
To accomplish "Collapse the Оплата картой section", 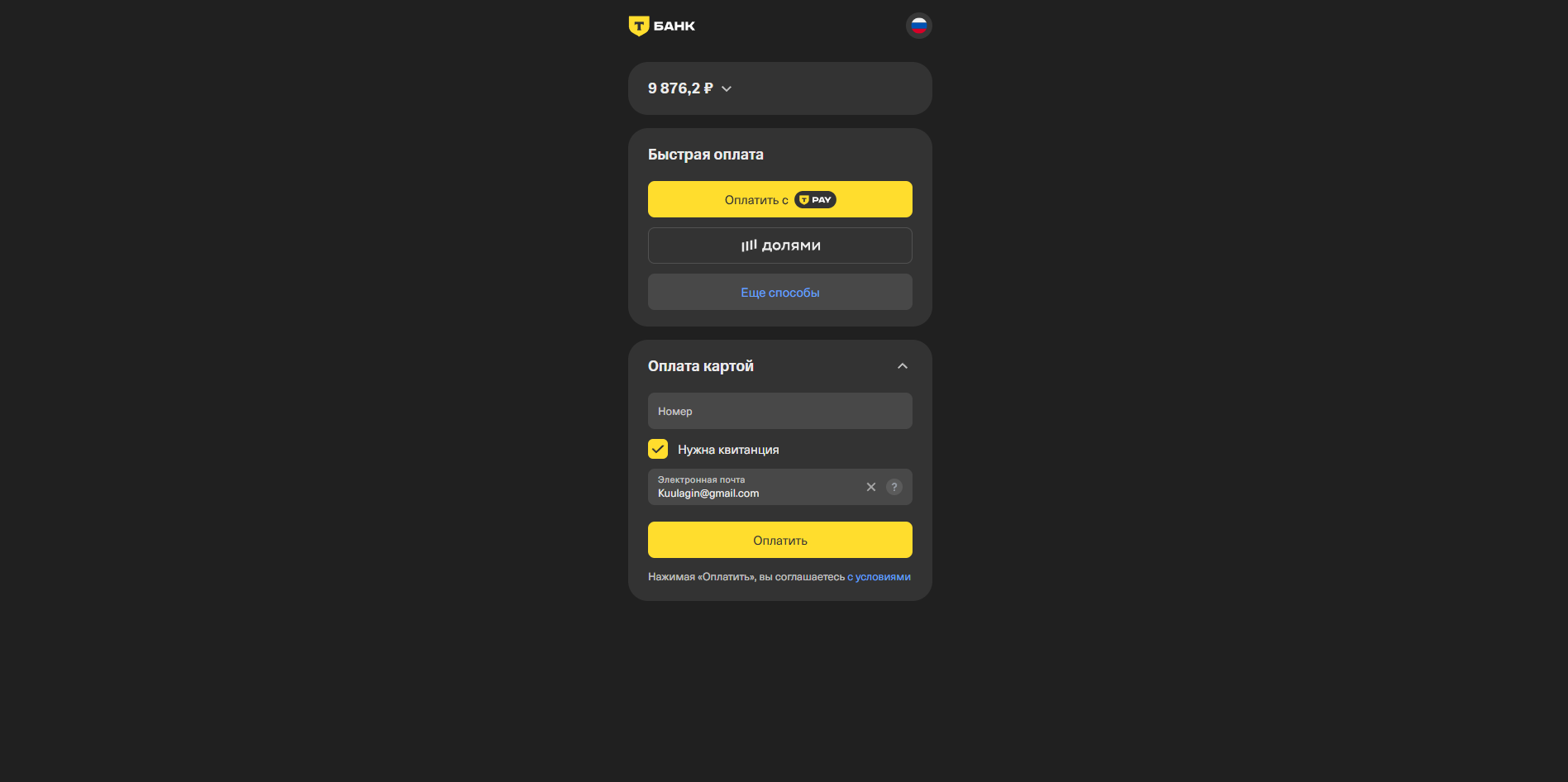I will click(x=903, y=366).
